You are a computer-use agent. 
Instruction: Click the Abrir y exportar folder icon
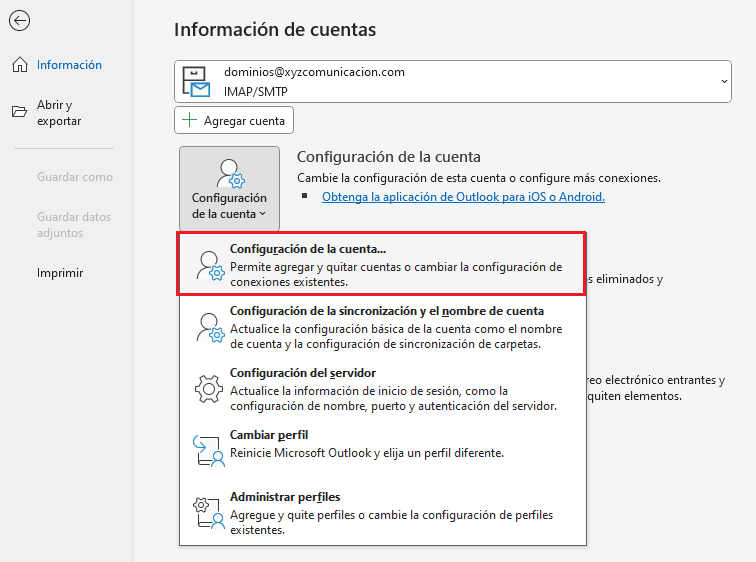point(20,112)
